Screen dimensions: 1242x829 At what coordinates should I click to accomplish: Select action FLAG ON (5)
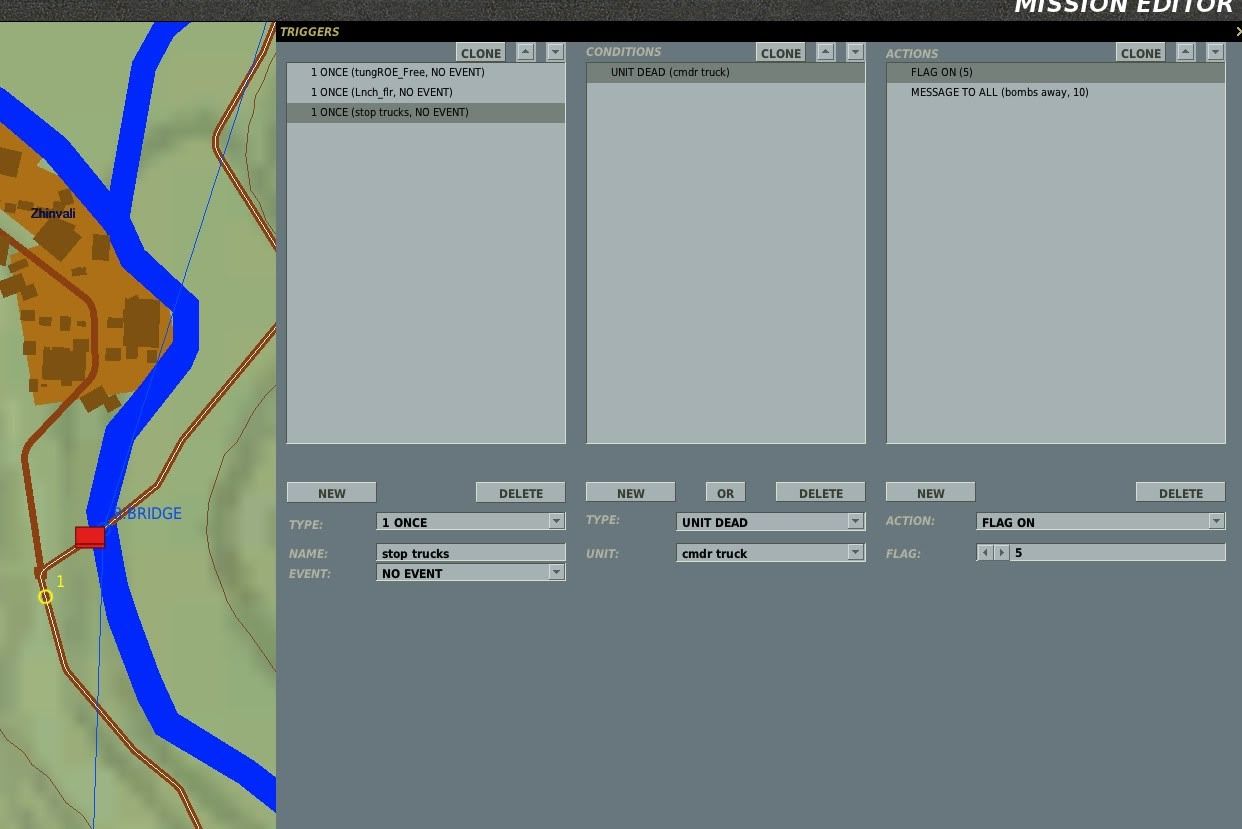(1056, 72)
